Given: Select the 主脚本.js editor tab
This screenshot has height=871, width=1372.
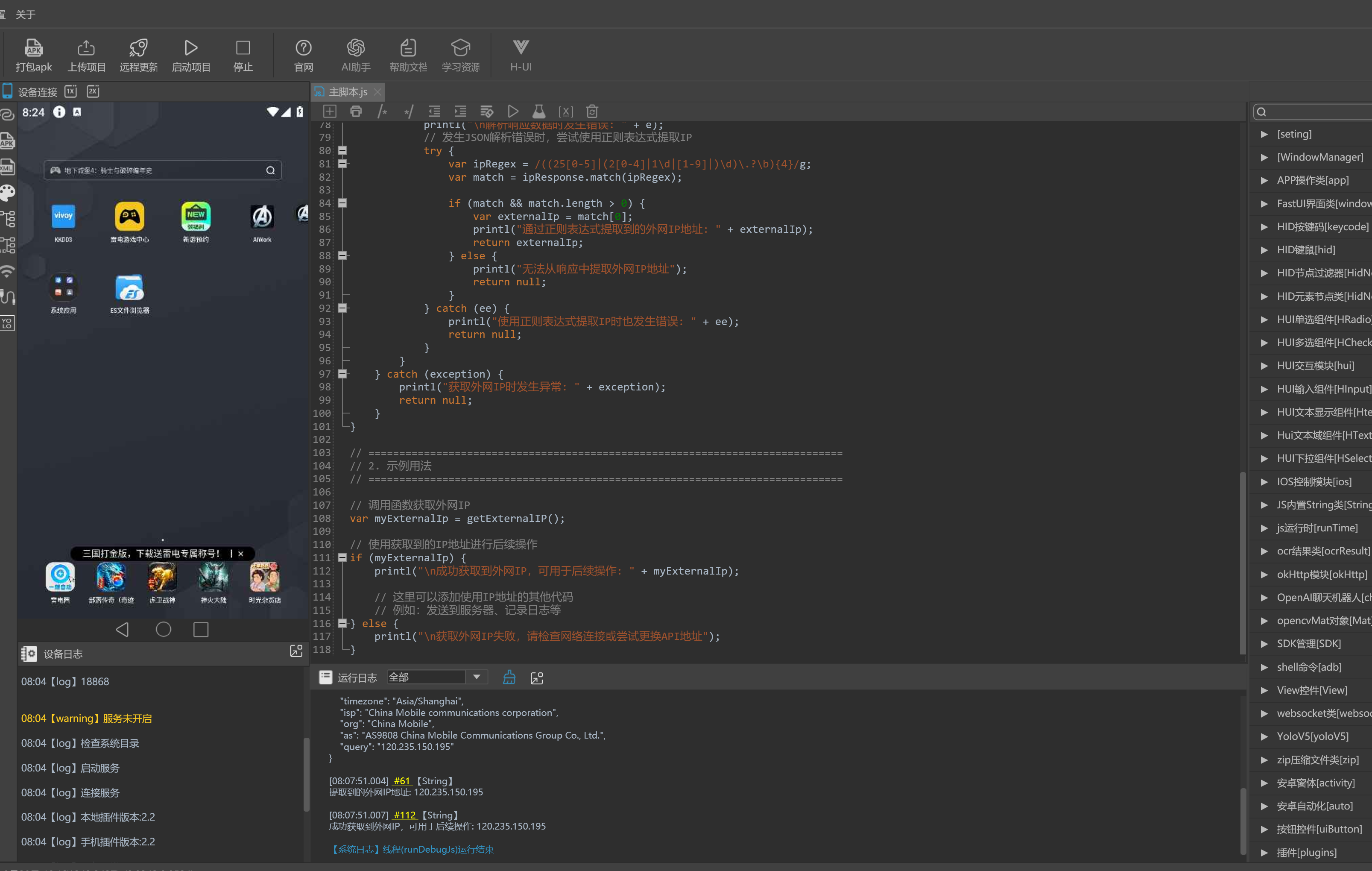Looking at the screenshot, I should [348, 92].
